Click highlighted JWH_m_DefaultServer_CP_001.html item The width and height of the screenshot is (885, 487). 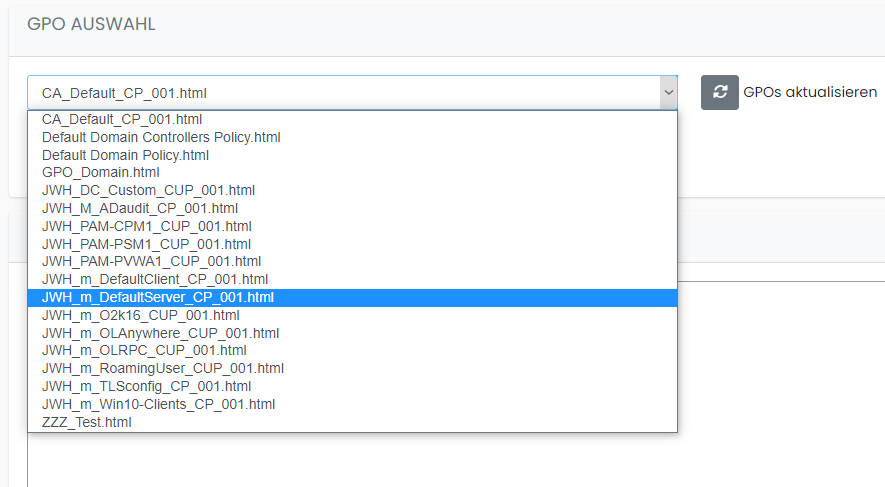point(158,297)
